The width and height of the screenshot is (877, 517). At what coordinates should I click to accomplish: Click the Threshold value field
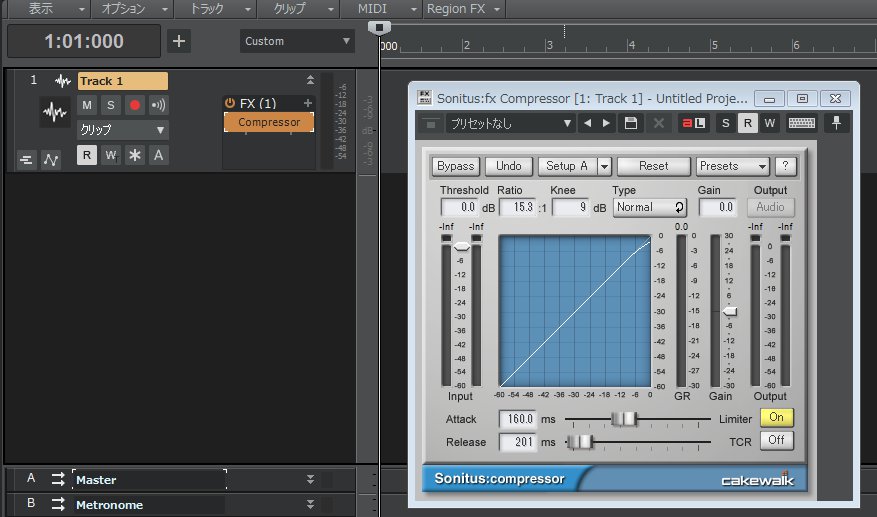coord(460,207)
